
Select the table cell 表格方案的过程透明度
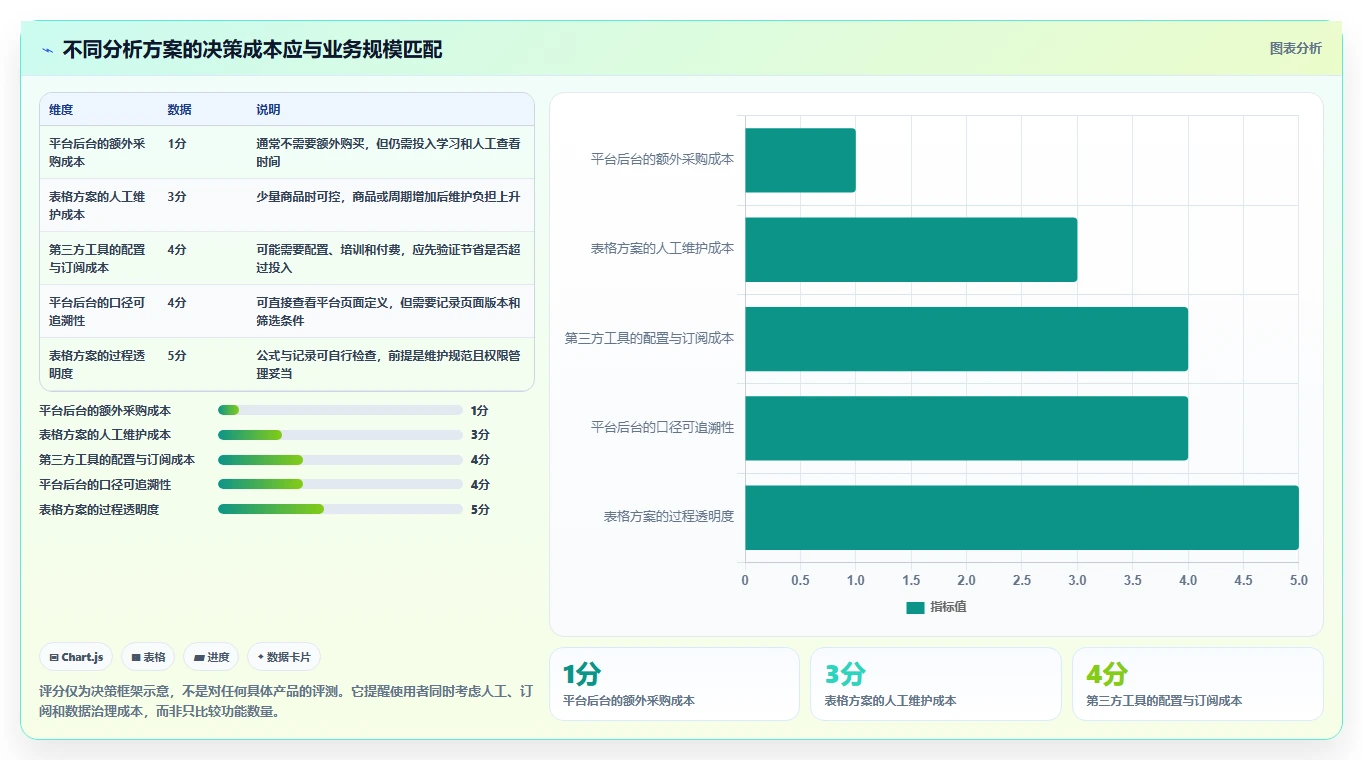click(x=97, y=364)
